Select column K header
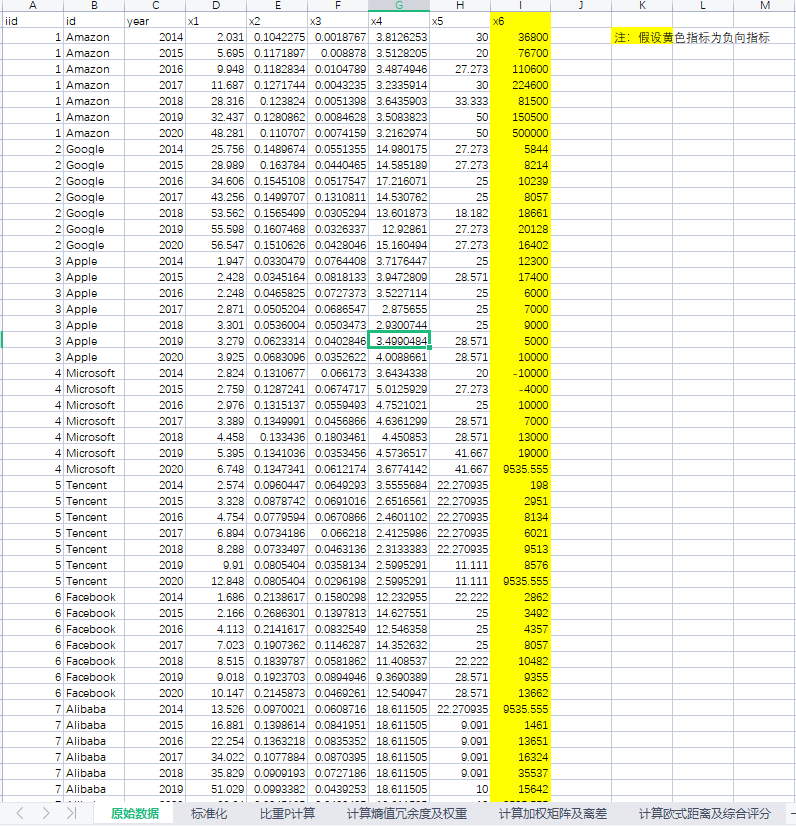796x826 pixels. (x=642, y=5)
